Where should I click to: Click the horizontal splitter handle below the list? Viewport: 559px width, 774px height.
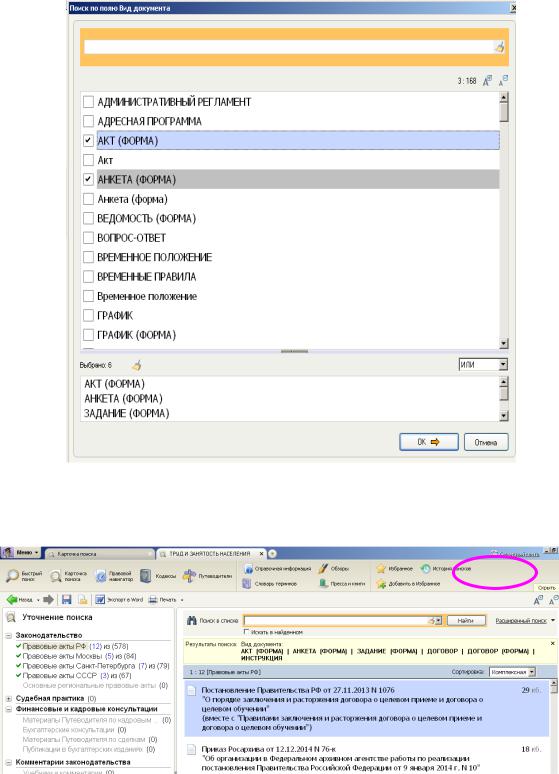click(294, 351)
